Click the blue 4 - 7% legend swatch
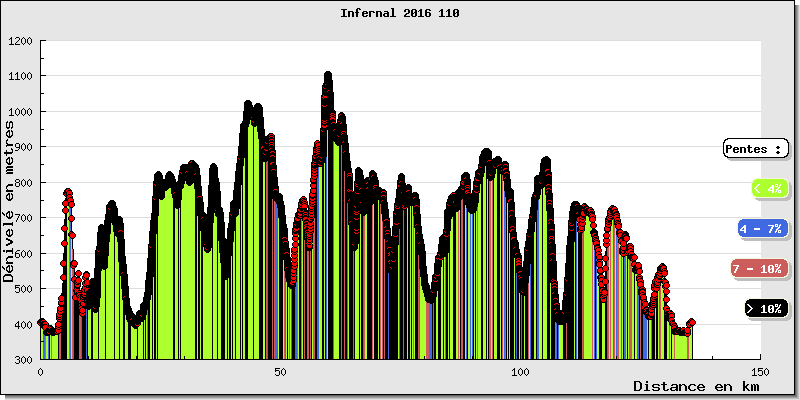 click(x=761, y=229)
